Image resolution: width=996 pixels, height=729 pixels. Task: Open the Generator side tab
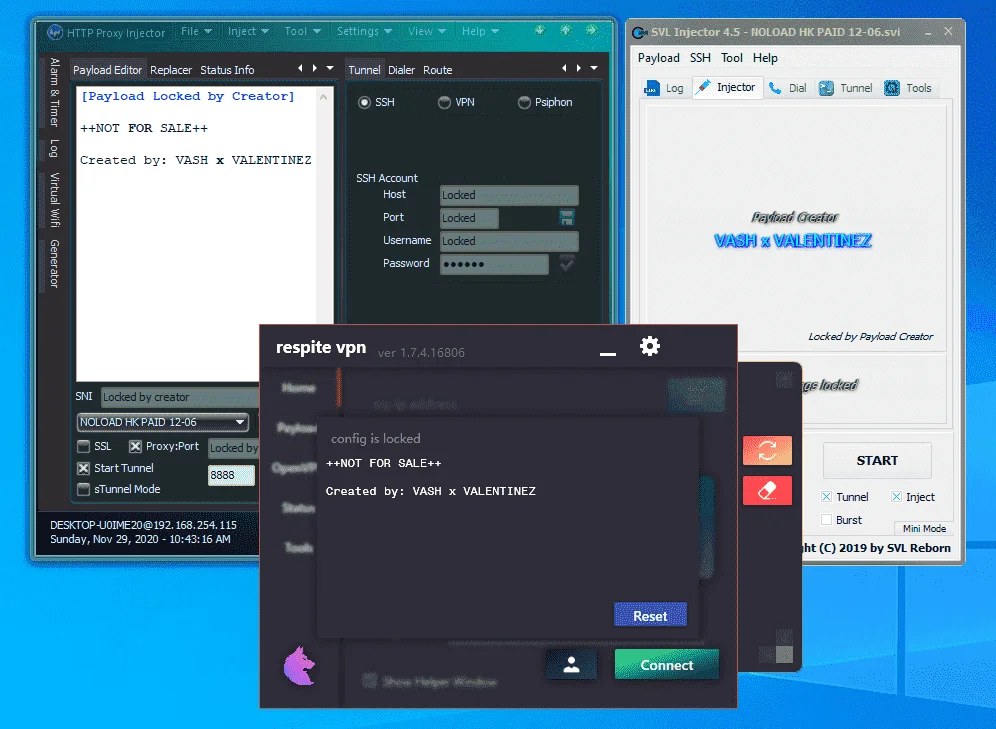coord(55,264)
